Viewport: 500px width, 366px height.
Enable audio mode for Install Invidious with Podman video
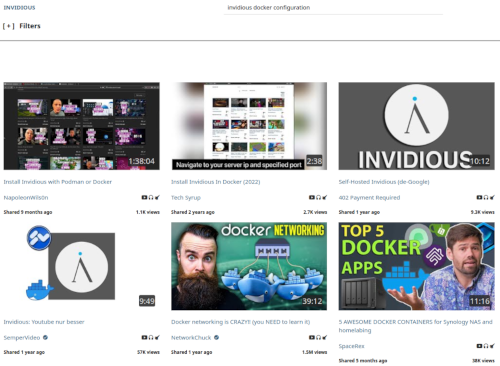click(x=151, y=197)
